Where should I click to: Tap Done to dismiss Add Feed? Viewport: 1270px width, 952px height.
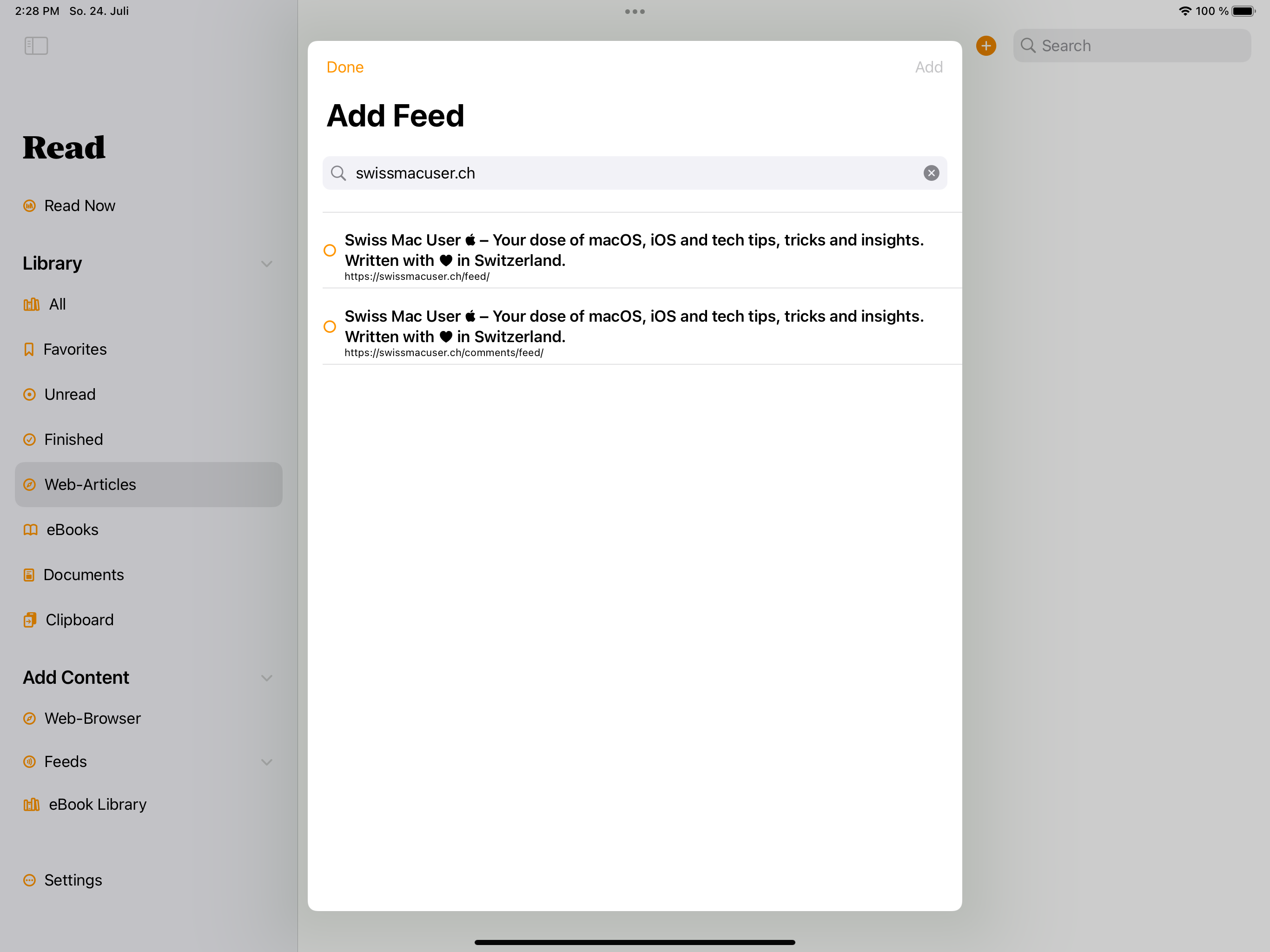click(344, 67)
